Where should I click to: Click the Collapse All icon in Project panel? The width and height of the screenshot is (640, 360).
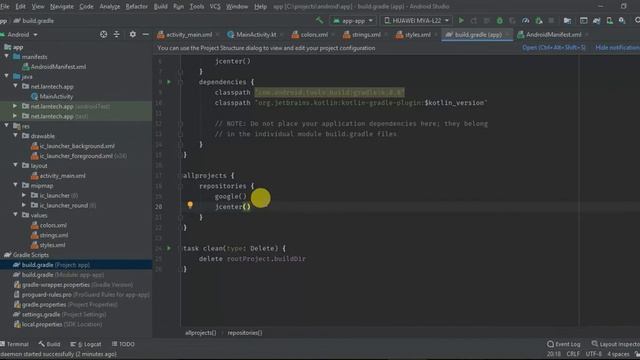coord(117,35)
